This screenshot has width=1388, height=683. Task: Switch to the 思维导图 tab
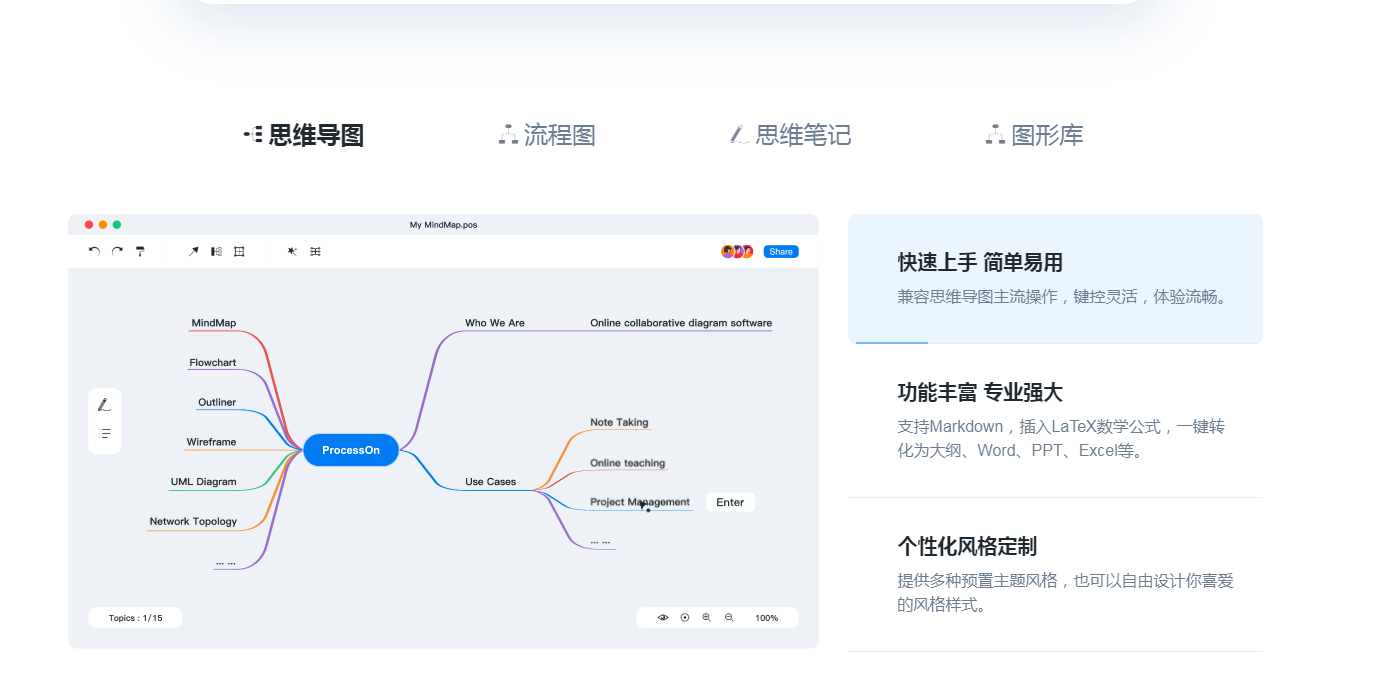[304, 135]
